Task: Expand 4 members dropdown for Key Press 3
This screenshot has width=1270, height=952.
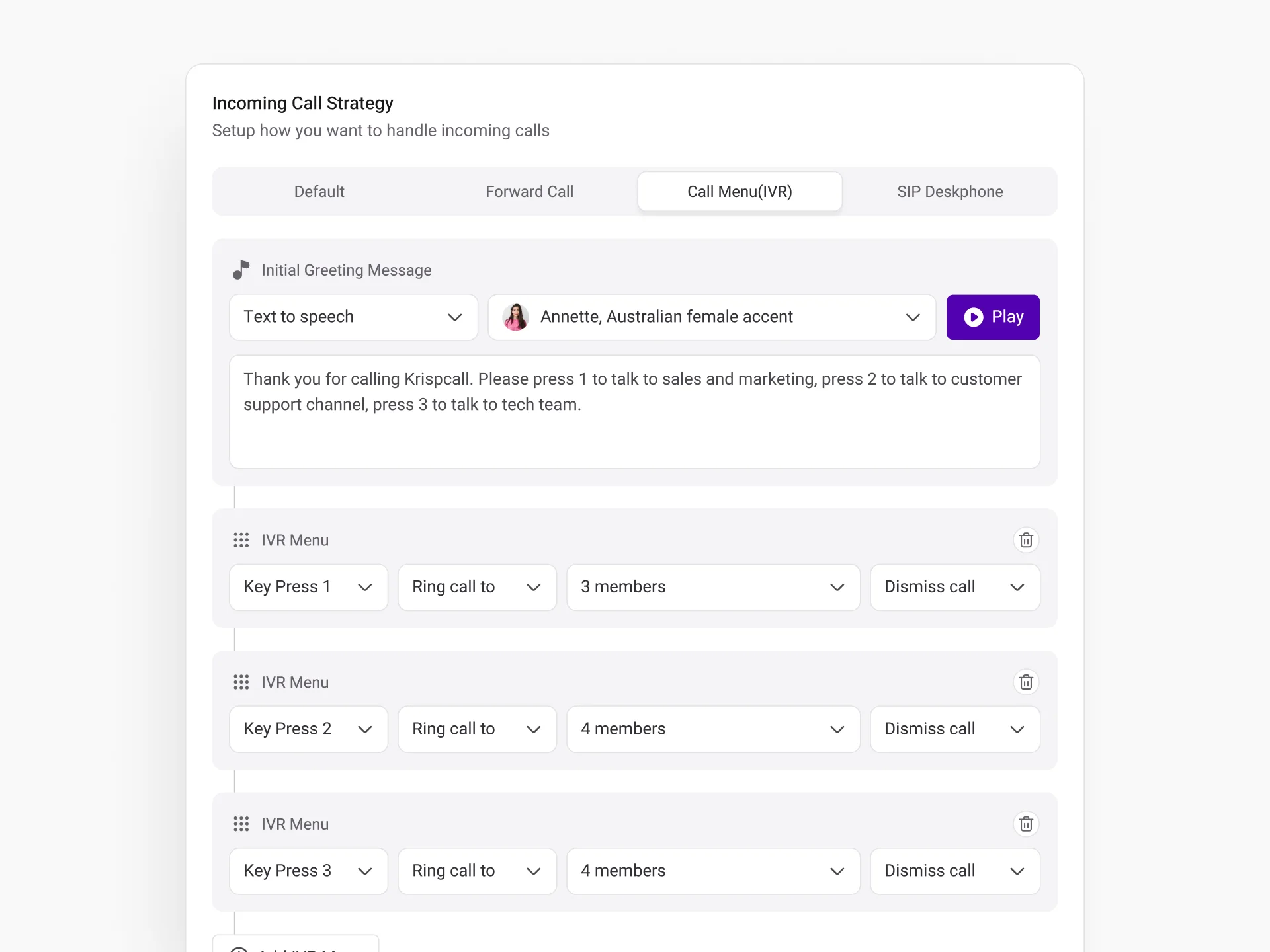Action: [x=713, y=871]
